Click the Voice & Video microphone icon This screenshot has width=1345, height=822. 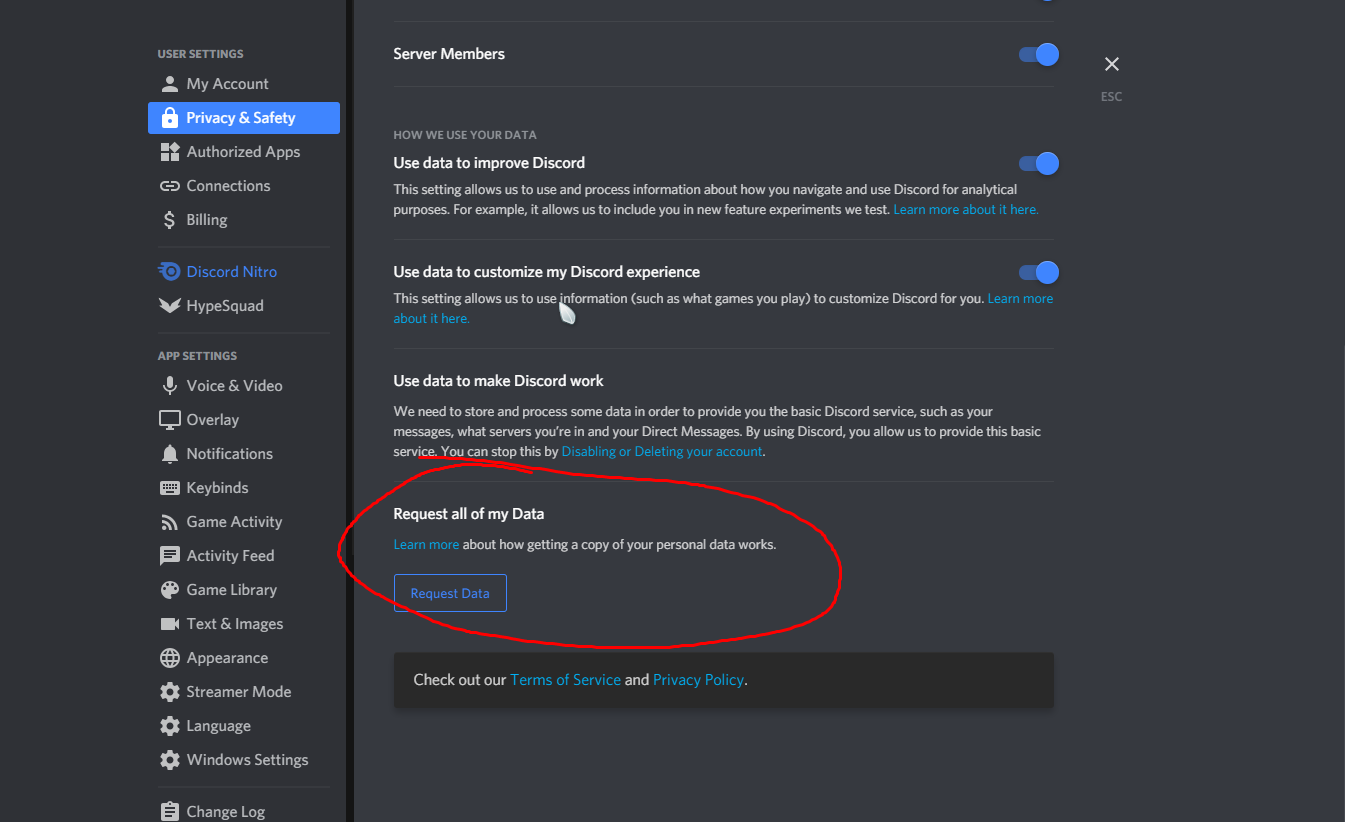(170, 386)
